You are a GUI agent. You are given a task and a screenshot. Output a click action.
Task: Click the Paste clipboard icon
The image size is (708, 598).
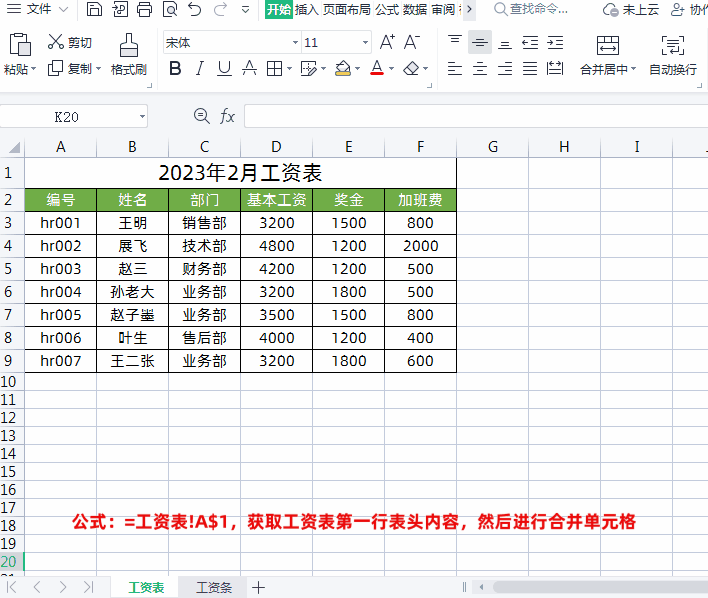(20, 45)
